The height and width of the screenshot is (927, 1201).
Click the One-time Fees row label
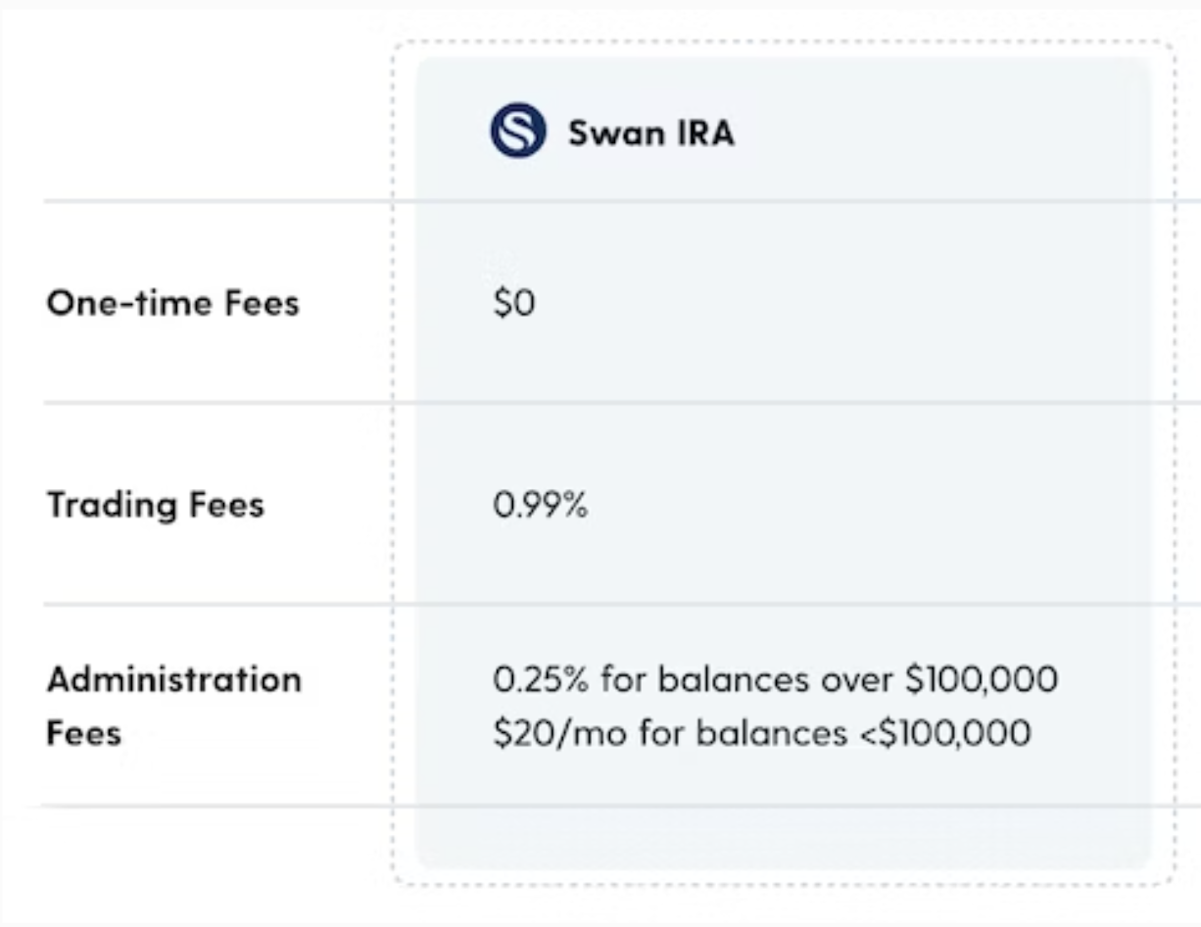click(173, 303)
